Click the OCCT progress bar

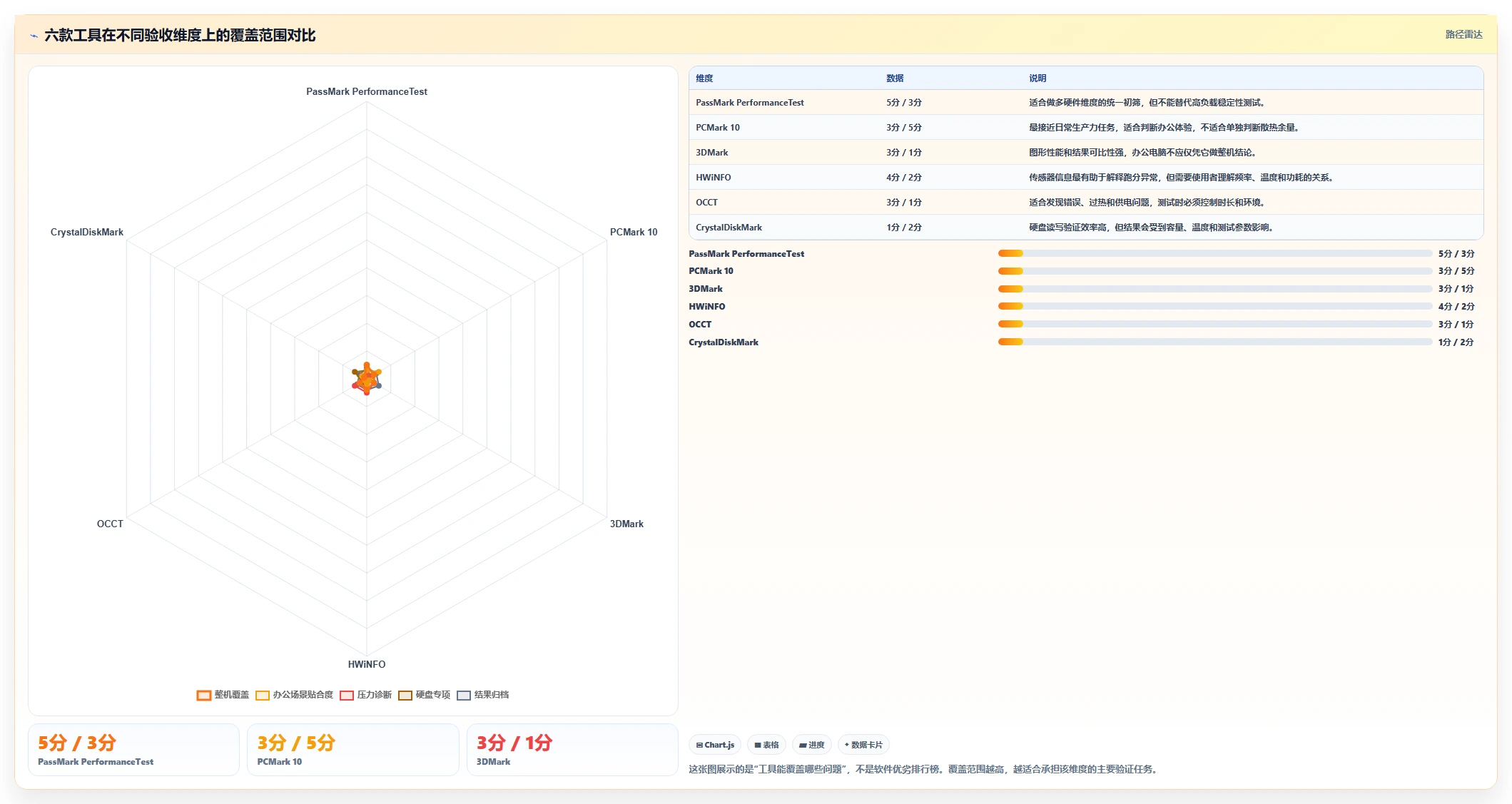[1215, 324]
